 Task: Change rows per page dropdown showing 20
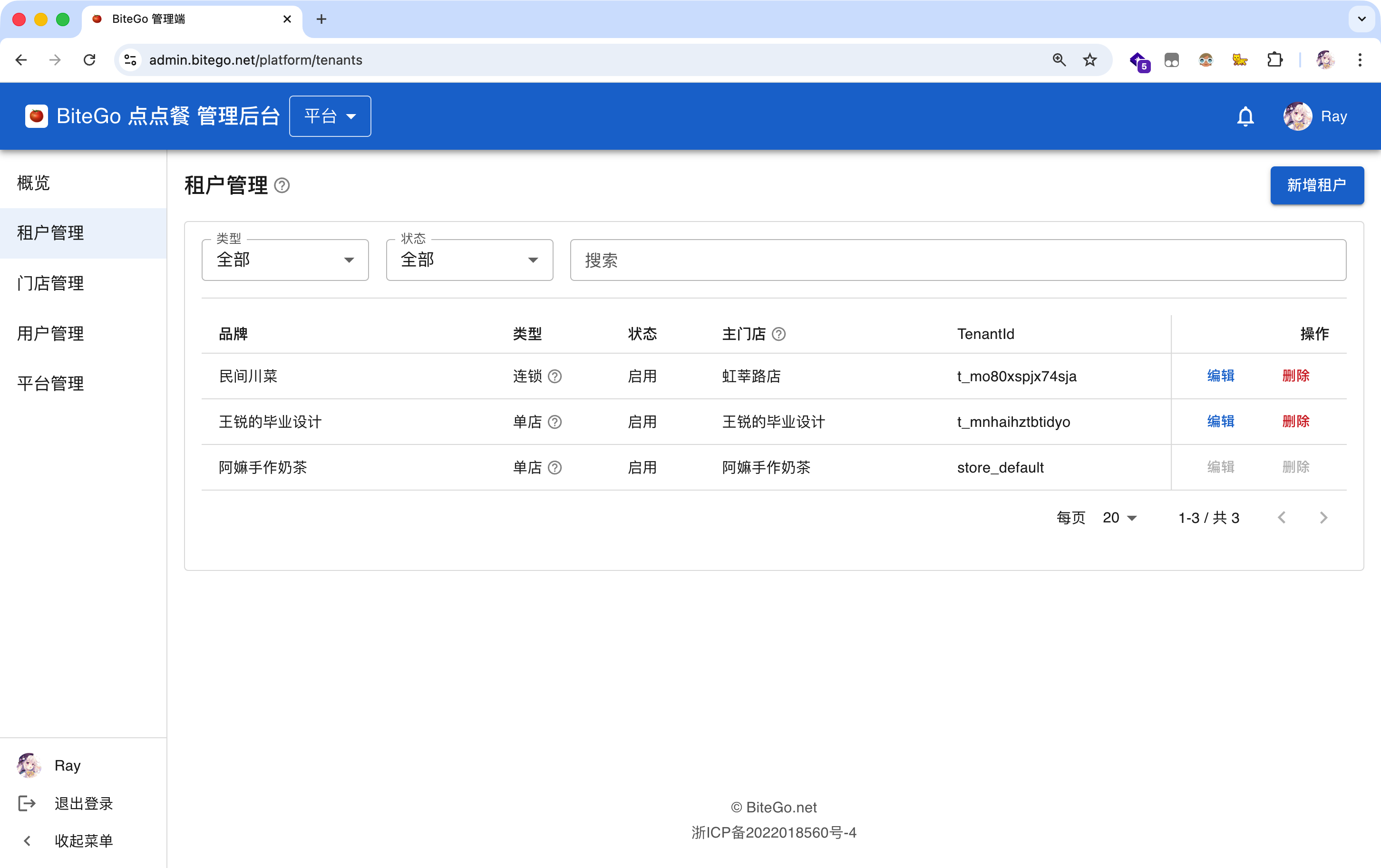point(1119,518)
